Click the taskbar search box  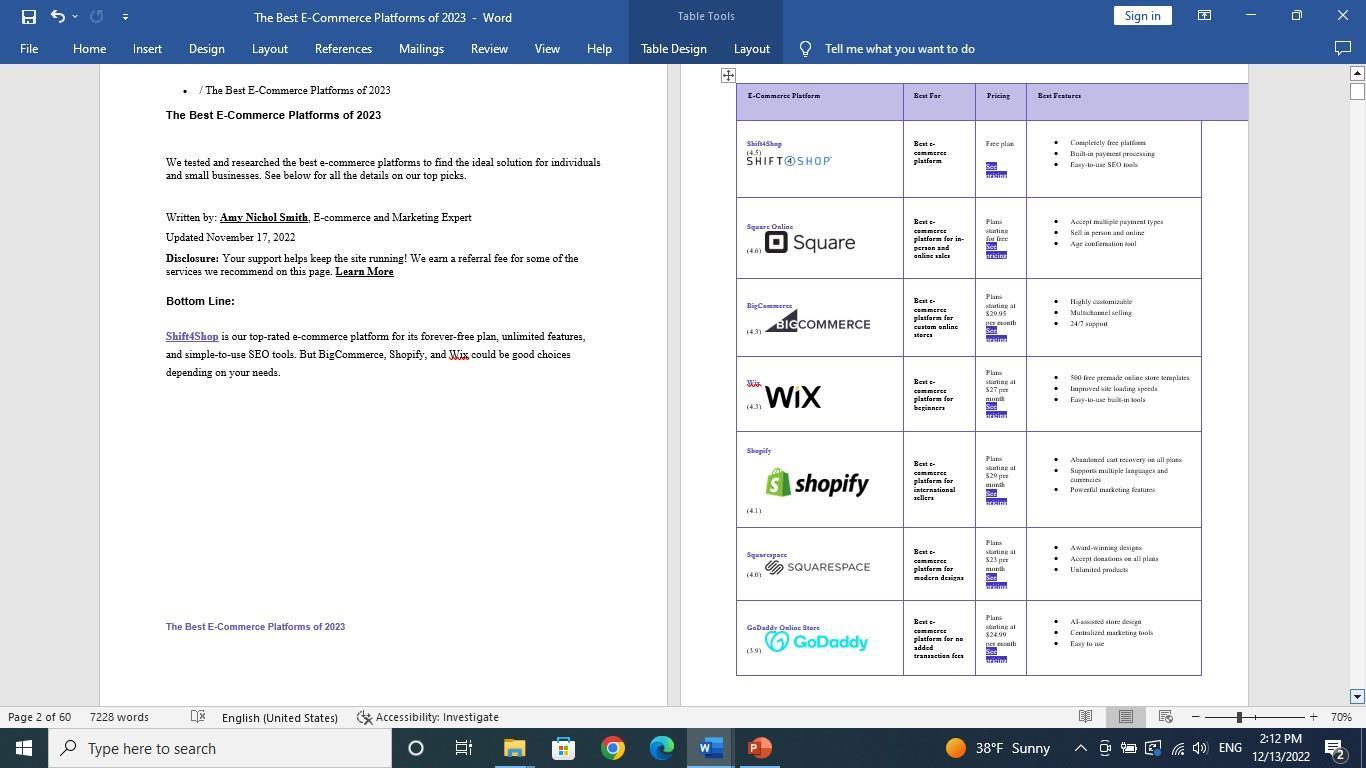[x=220, y=748]
